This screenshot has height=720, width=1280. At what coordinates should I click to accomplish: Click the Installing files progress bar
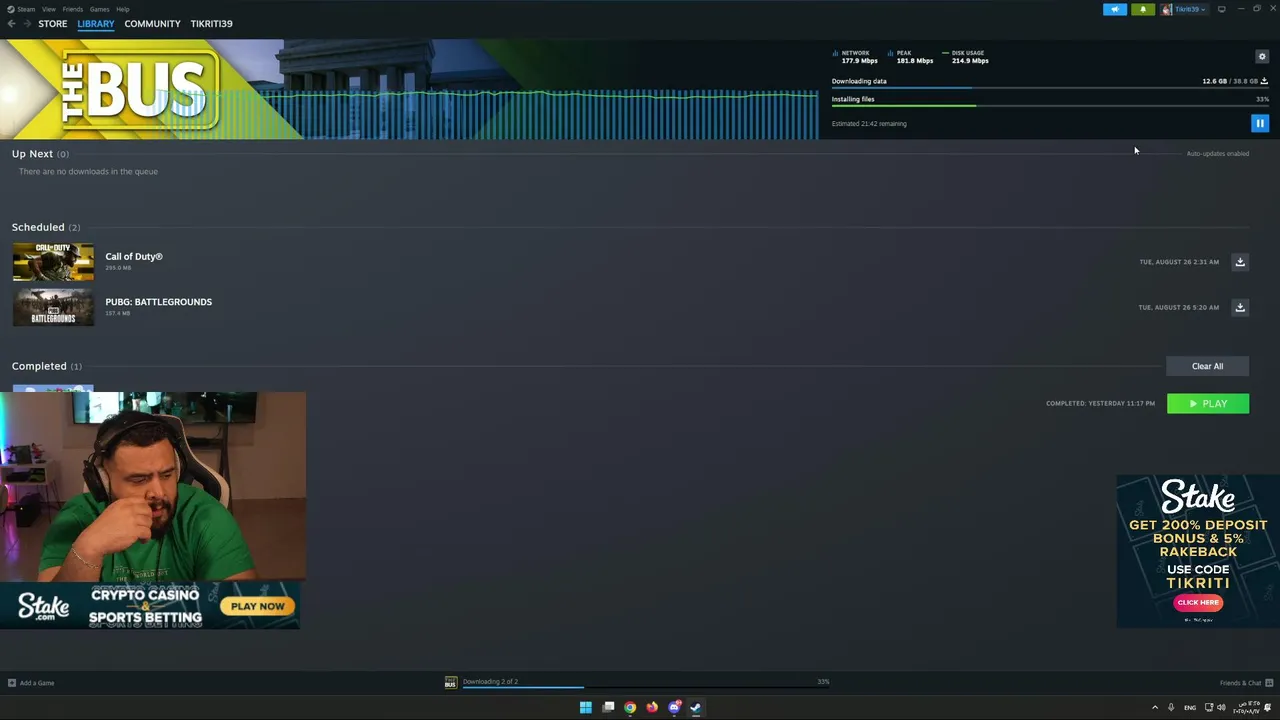[1050, 106]
